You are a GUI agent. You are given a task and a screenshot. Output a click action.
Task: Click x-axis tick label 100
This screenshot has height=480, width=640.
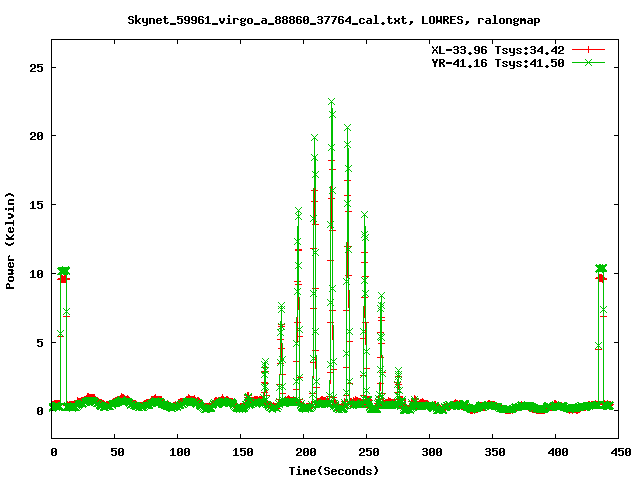[180, 452]
